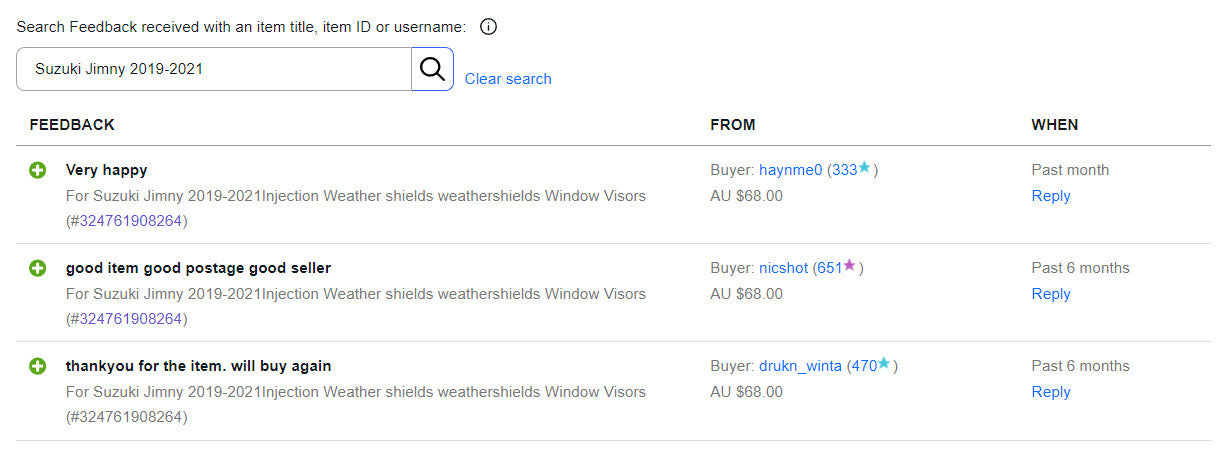This screenshot has height=450, width=1223.
Task: Open item number link under 'Very happy' feedback
Action: [128, 221]
